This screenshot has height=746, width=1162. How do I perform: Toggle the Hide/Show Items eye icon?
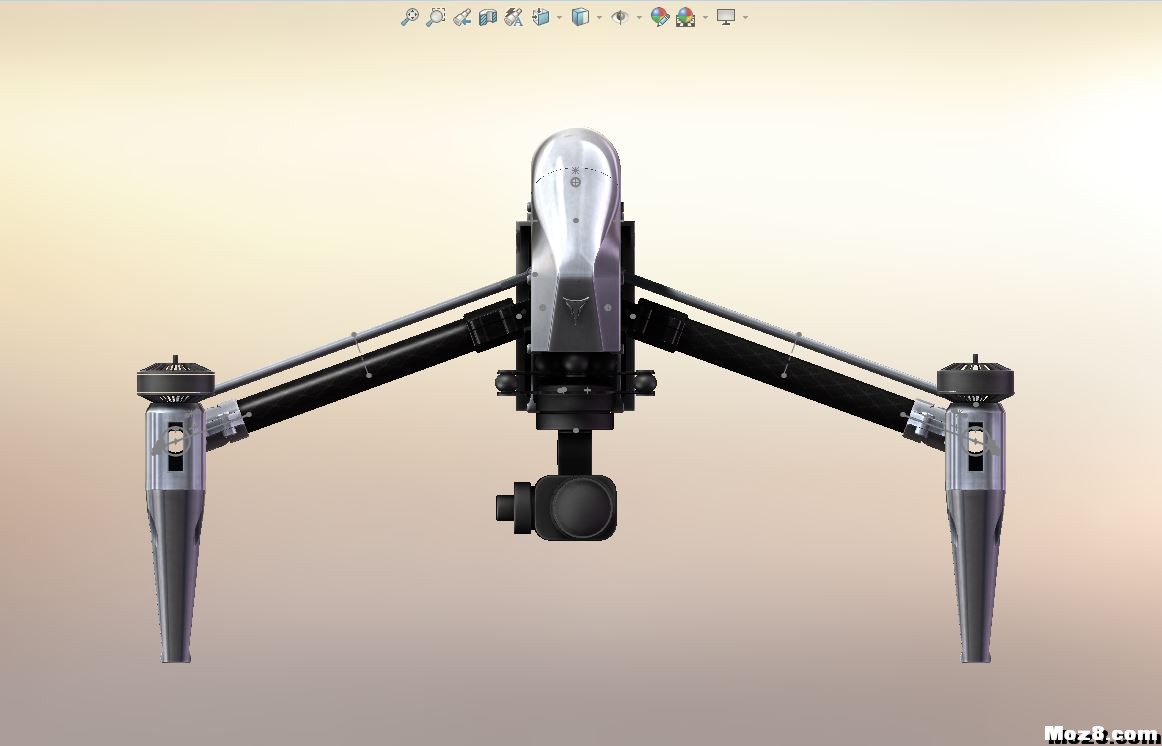620,16
